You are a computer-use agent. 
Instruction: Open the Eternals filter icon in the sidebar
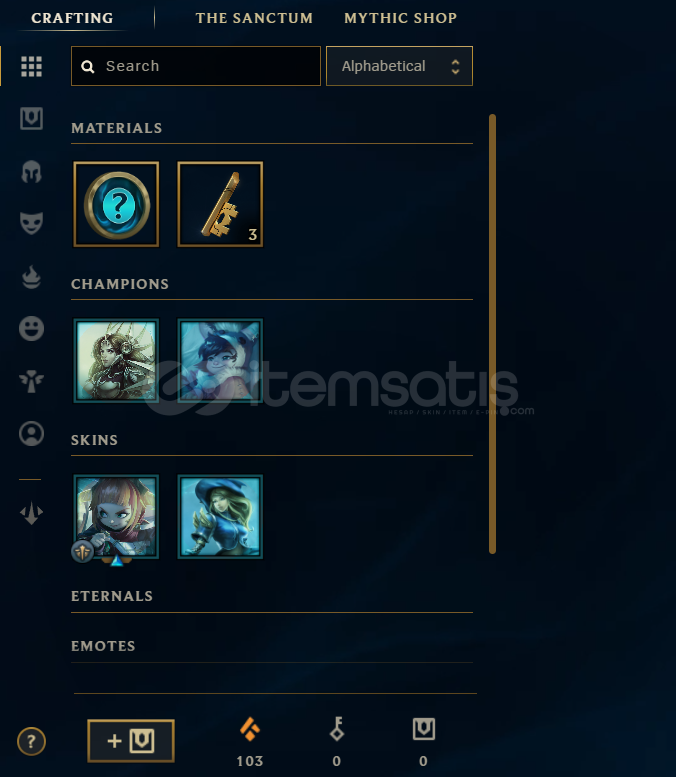[x=31, y=381]
